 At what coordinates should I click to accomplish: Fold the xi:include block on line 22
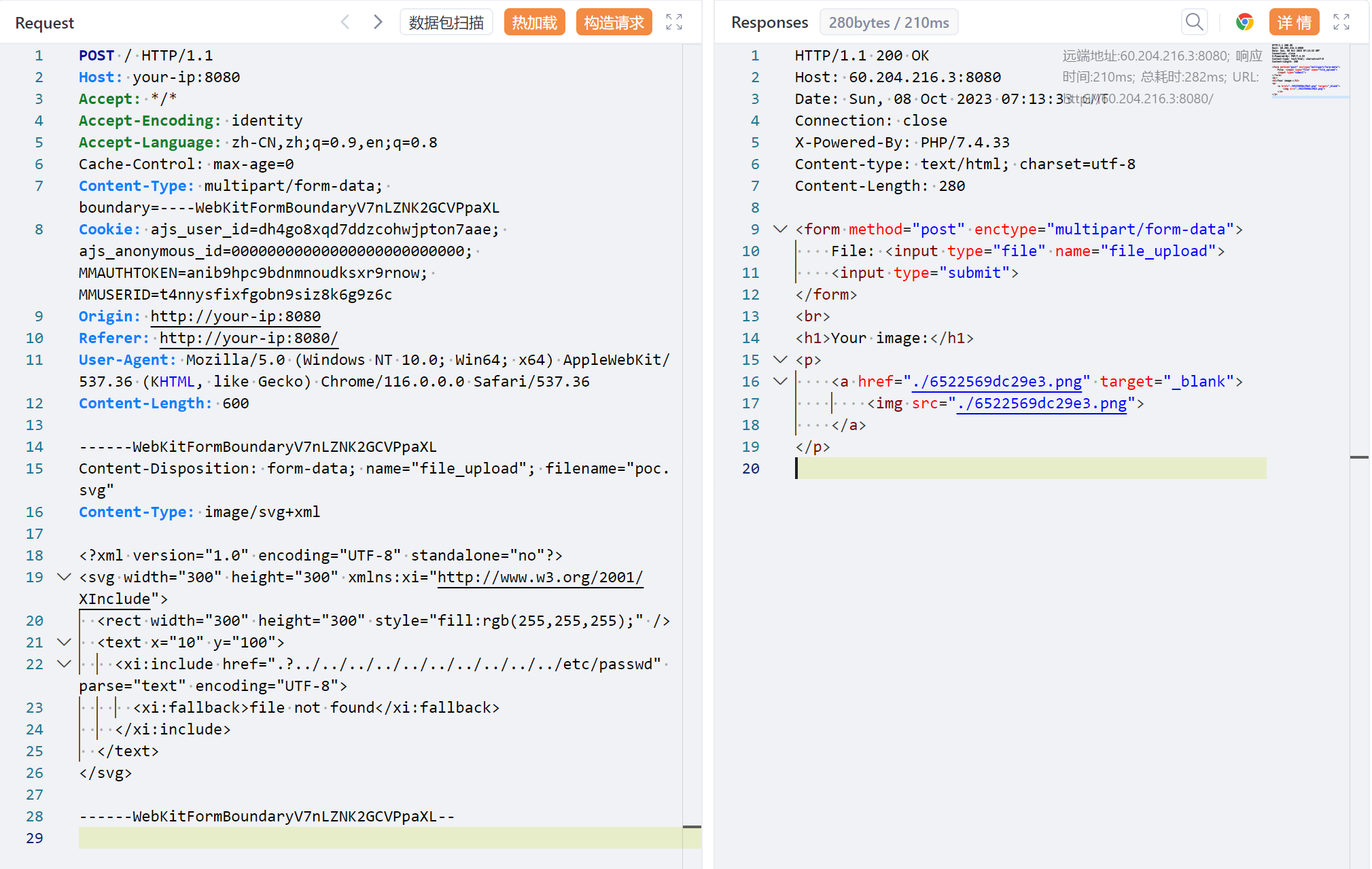[x=64, y=664]
